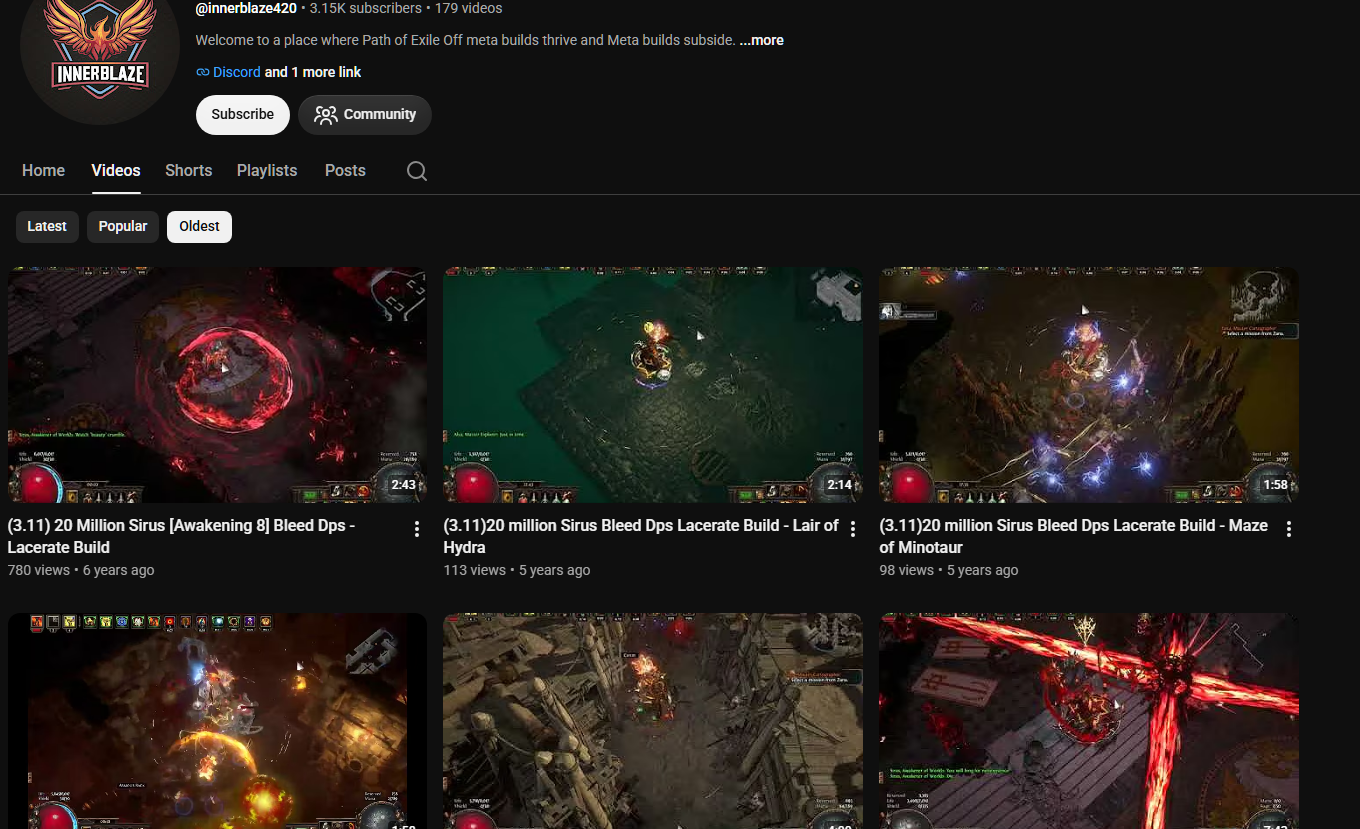Open the second-row right video thumbnail with red beams
This screenshot has width=1360, height=829.
[x=1089, y=721]
